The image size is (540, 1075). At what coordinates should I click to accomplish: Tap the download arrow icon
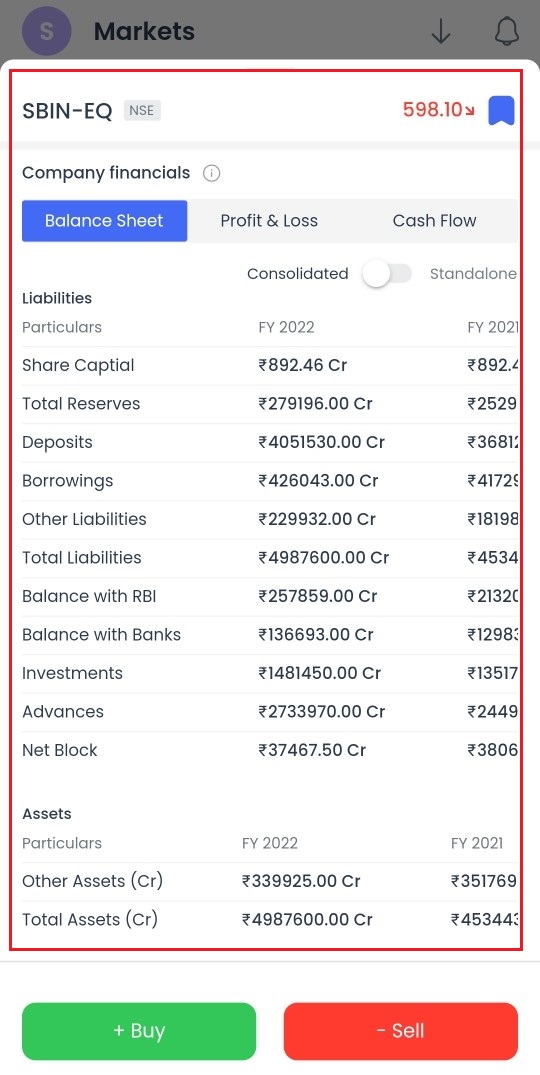click(x=441, y=32)
